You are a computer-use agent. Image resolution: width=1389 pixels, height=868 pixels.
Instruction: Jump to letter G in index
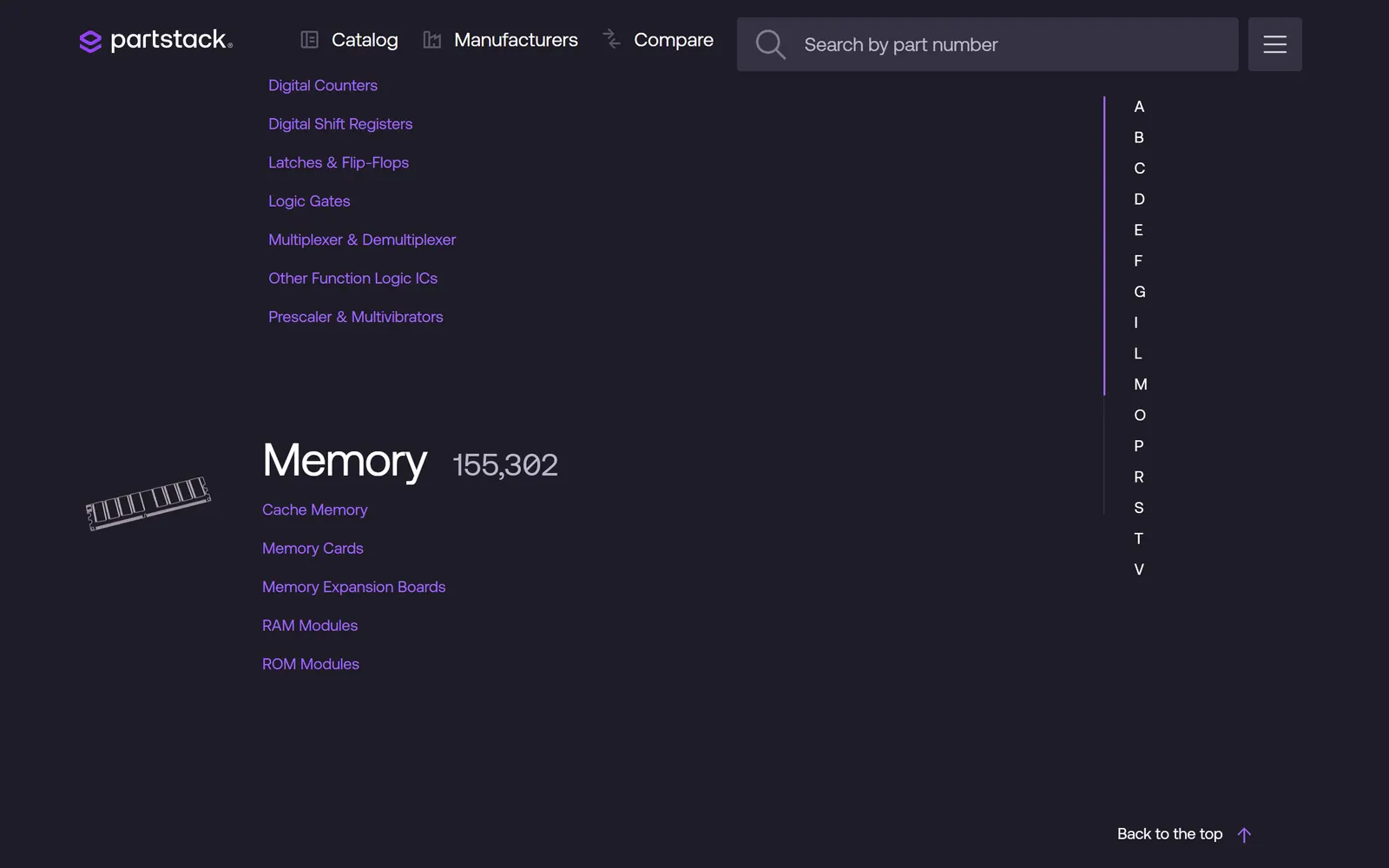click(1140, 292)
